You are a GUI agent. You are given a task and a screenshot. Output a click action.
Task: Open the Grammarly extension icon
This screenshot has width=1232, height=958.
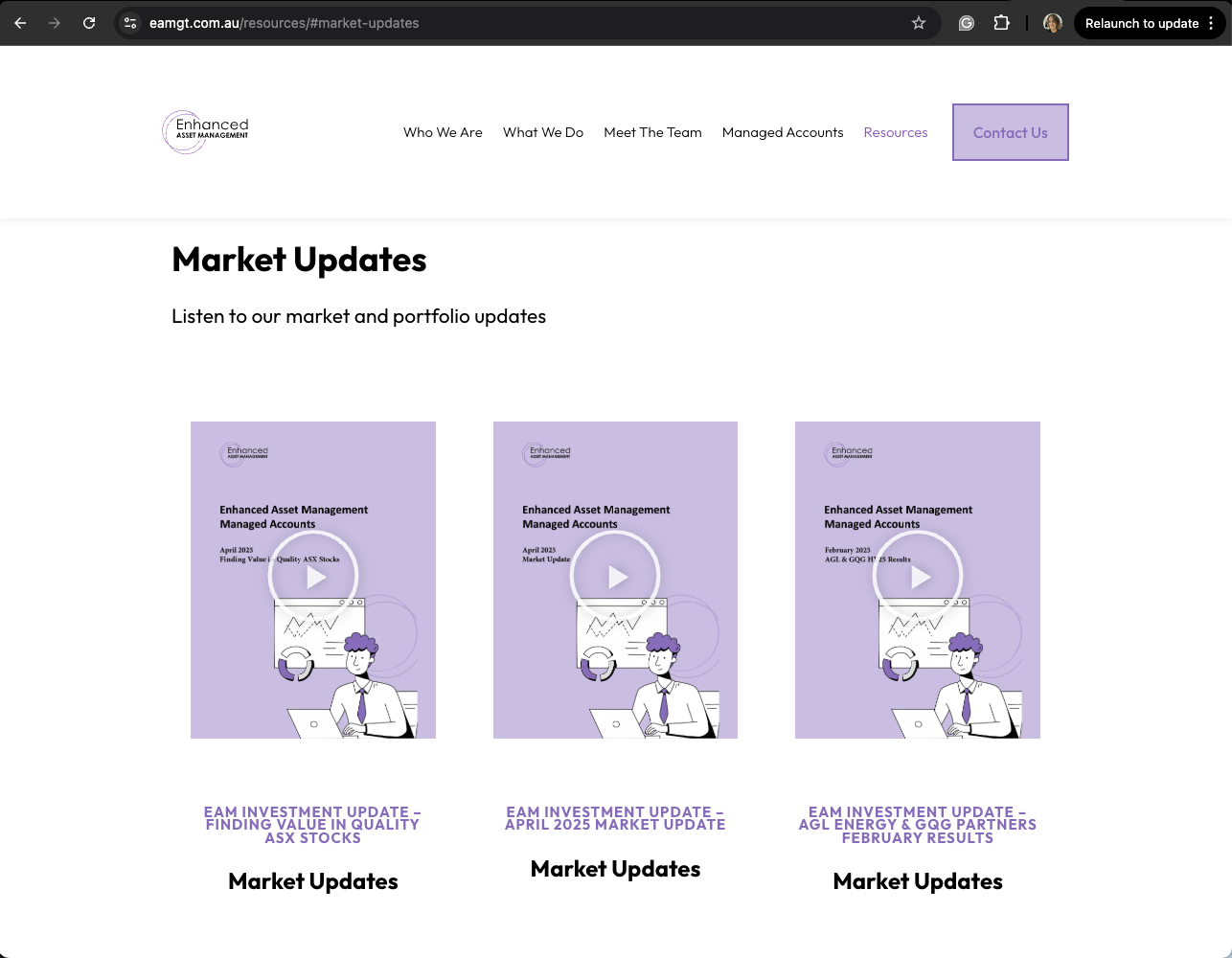(967, 23)
